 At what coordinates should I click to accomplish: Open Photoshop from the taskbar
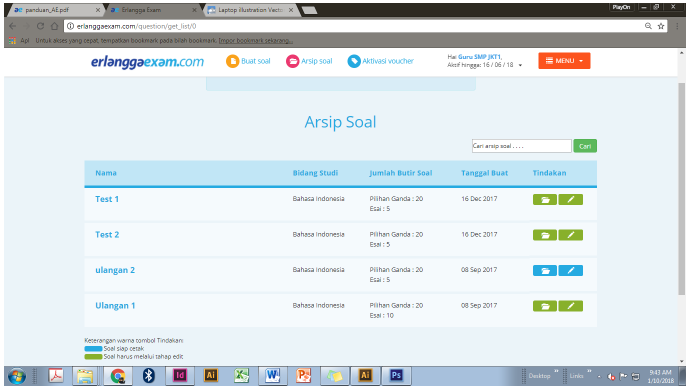click(x=396, y=375)
